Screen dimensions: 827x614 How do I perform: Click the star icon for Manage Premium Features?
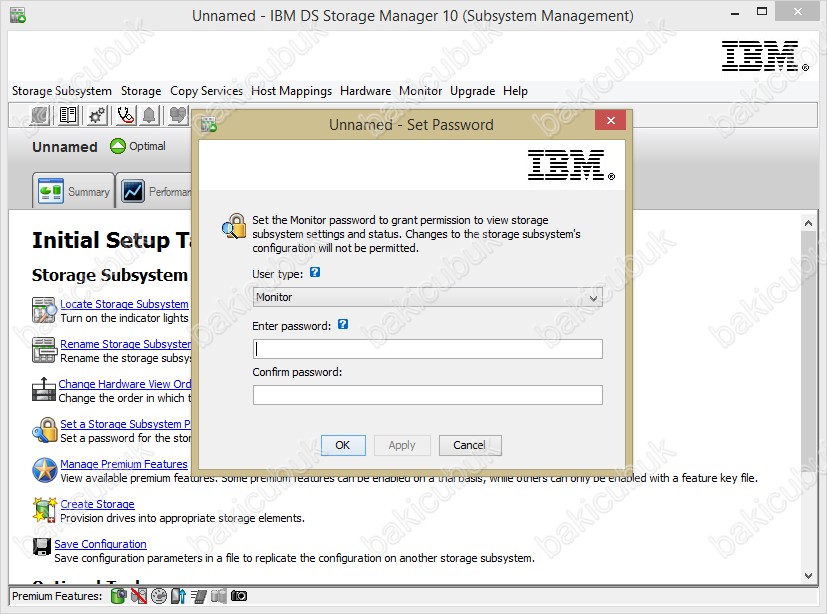44,470
